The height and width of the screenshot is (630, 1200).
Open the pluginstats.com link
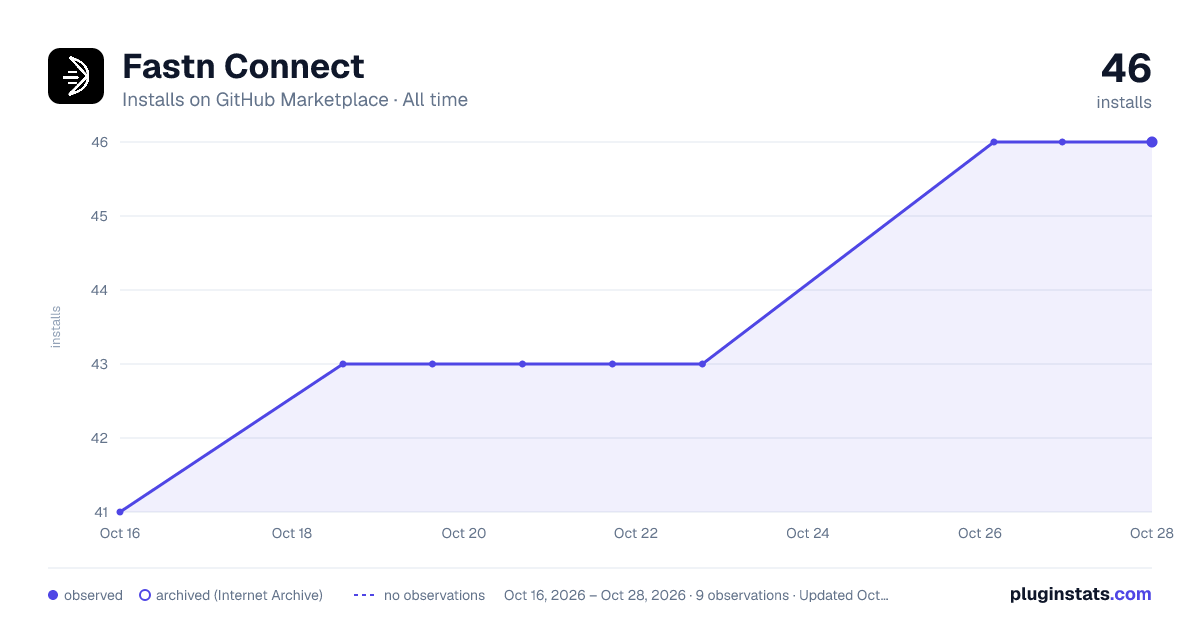[x=1081, y=594]
